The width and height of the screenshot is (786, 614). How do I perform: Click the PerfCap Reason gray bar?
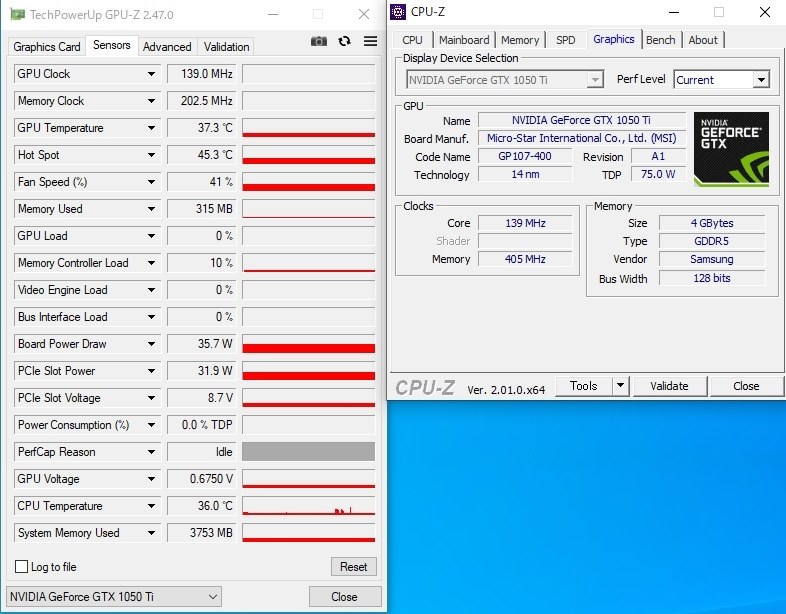pos(308,452)
